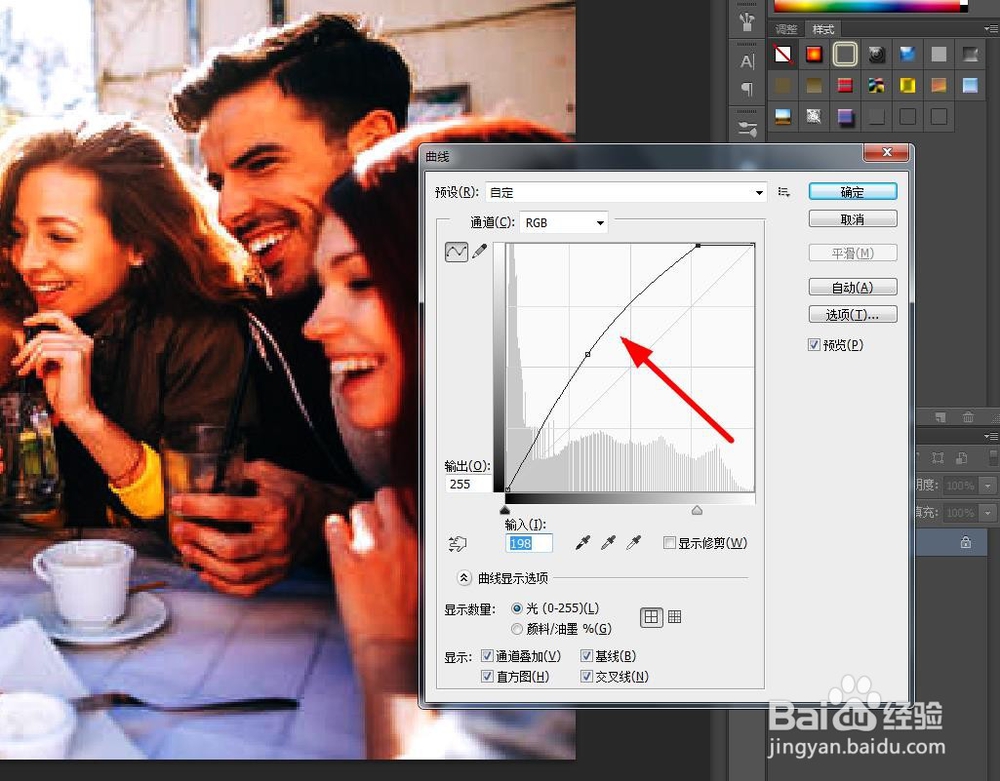1000x781 pixels.
Task: Click the create-new icon beside the trash icon
Action: pos(940,417)
